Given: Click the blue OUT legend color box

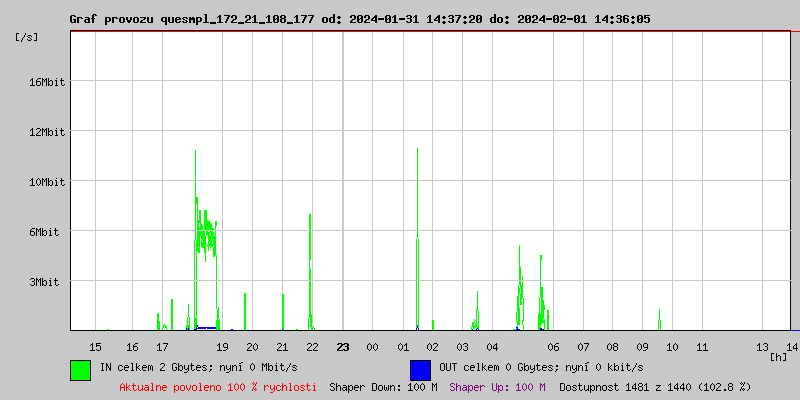Looking at the screenshot, I should 420,369.
